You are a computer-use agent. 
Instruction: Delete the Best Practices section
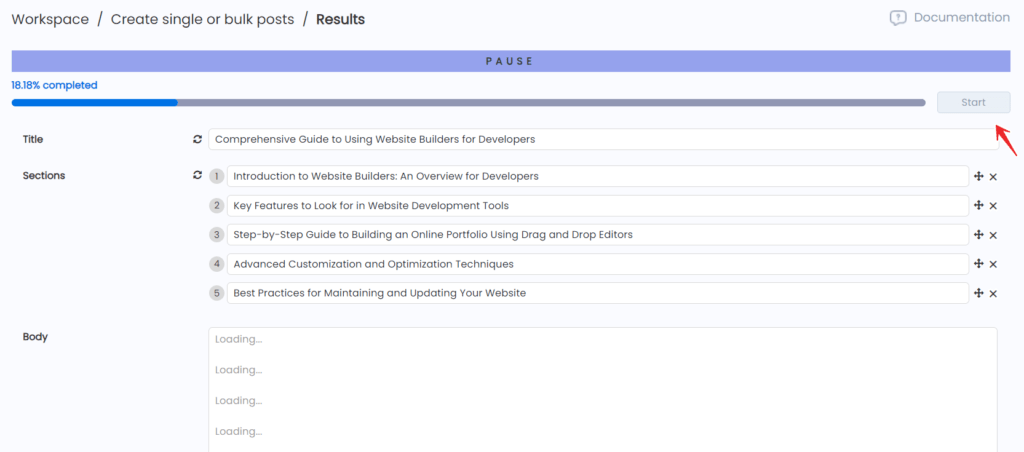(x=993, y=294)
